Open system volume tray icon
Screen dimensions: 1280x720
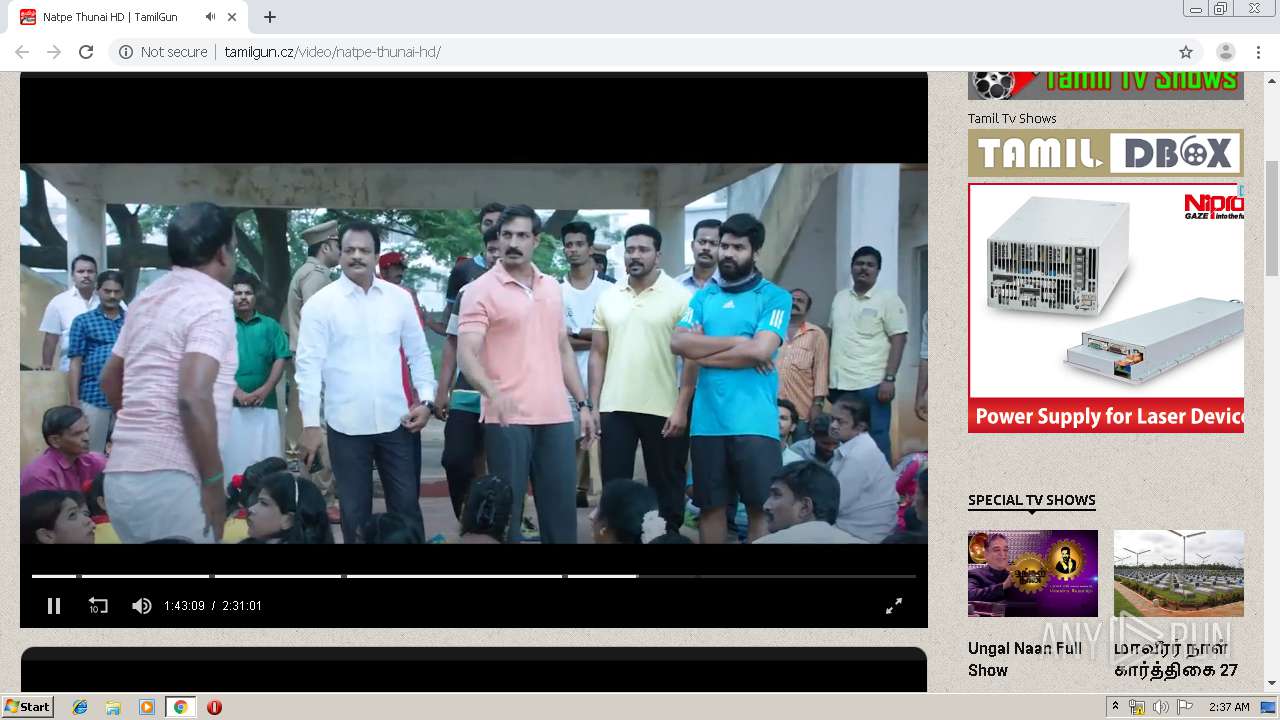[x=1160, y=707]
